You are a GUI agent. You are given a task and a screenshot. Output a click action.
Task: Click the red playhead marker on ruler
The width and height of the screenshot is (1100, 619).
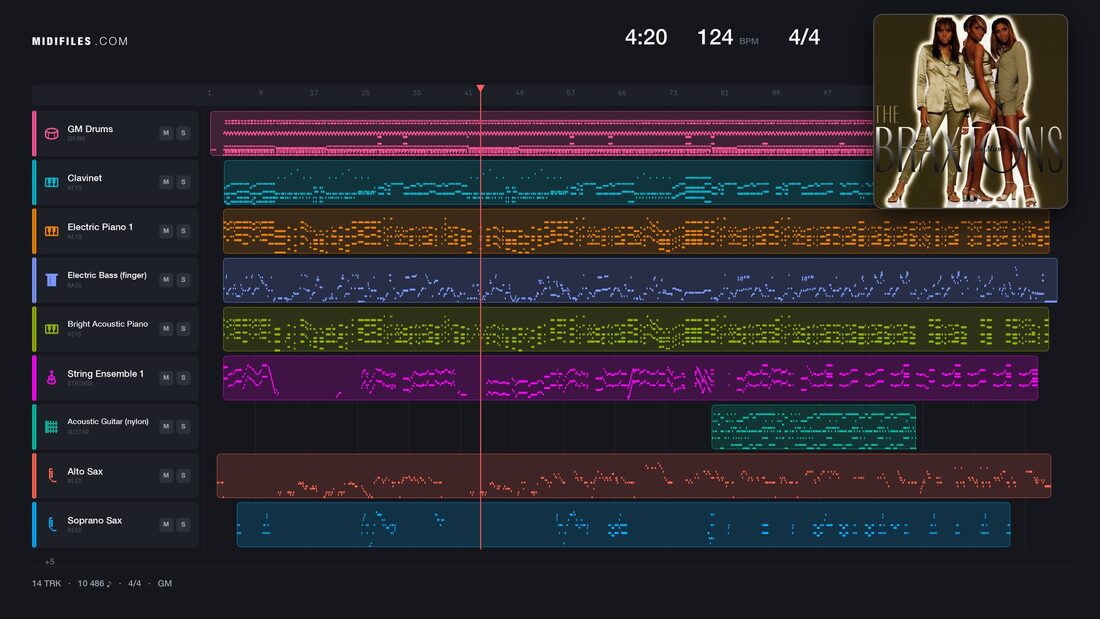tap(481, 88)
